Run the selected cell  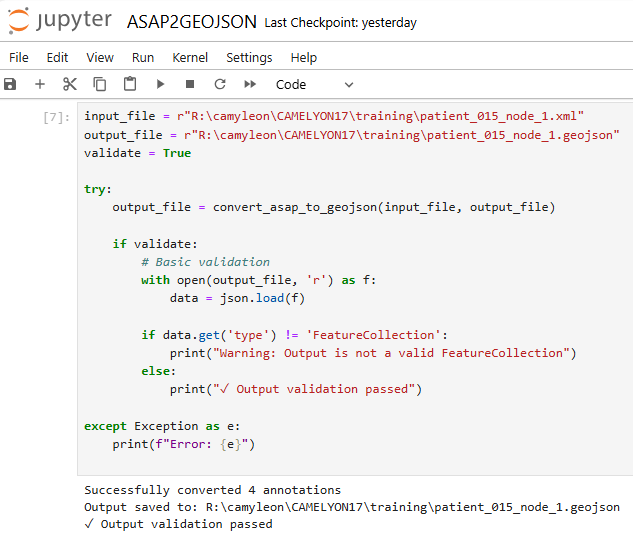pyautogui.click(x=160, y=85)
